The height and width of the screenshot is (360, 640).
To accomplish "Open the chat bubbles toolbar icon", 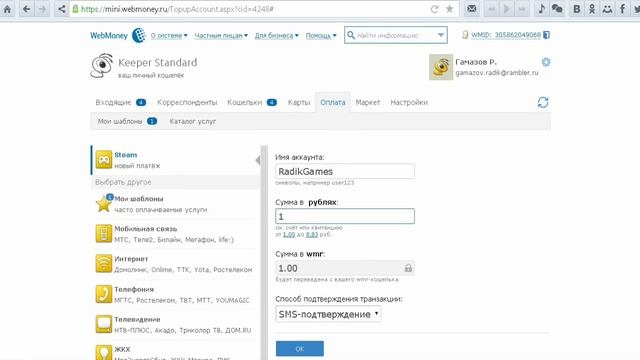I will pos(557,9).
